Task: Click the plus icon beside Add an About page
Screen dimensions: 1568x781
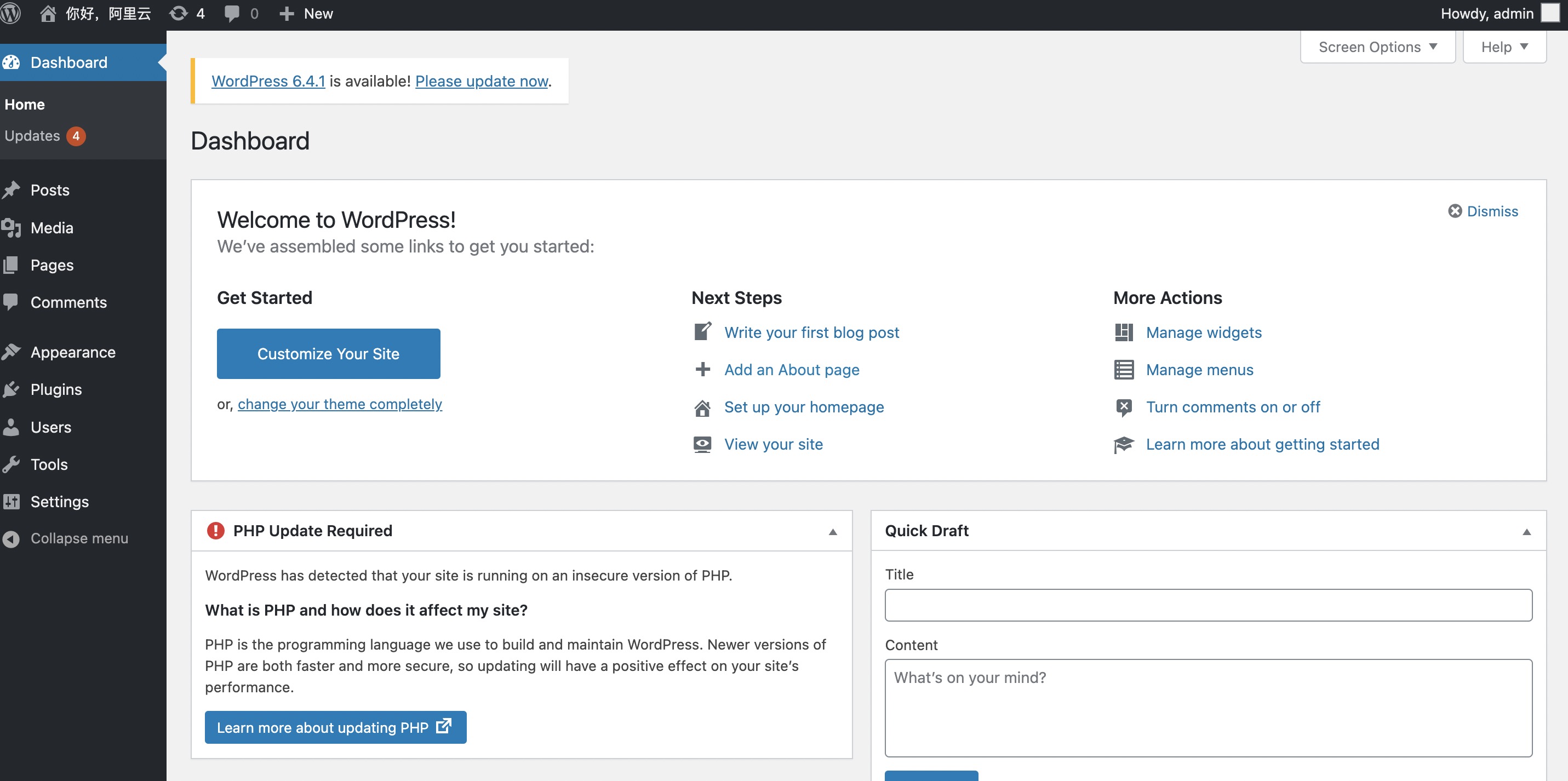Action: (x=702, y=369)
